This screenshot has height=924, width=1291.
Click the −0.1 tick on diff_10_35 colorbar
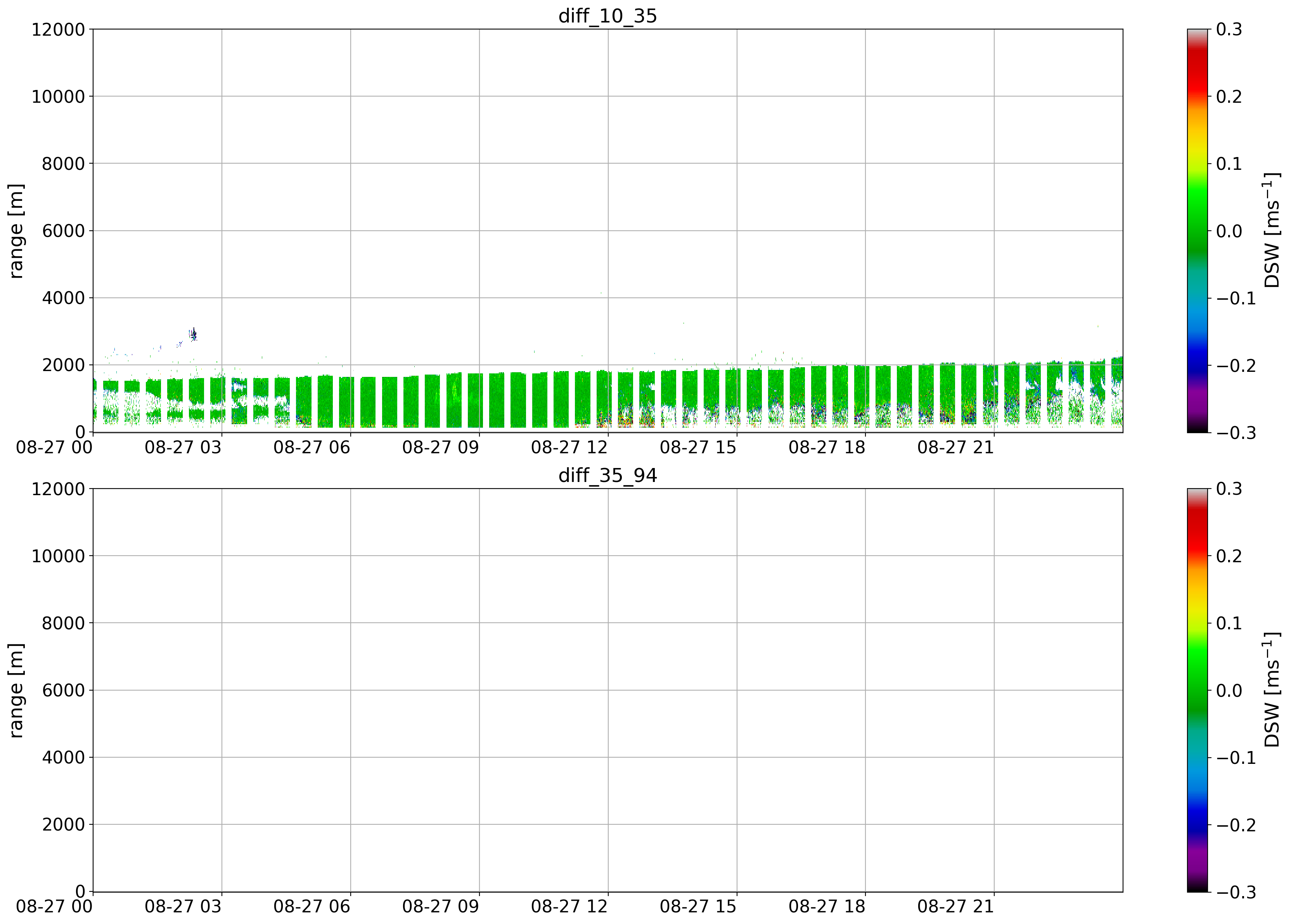(x=1236, y=298)
